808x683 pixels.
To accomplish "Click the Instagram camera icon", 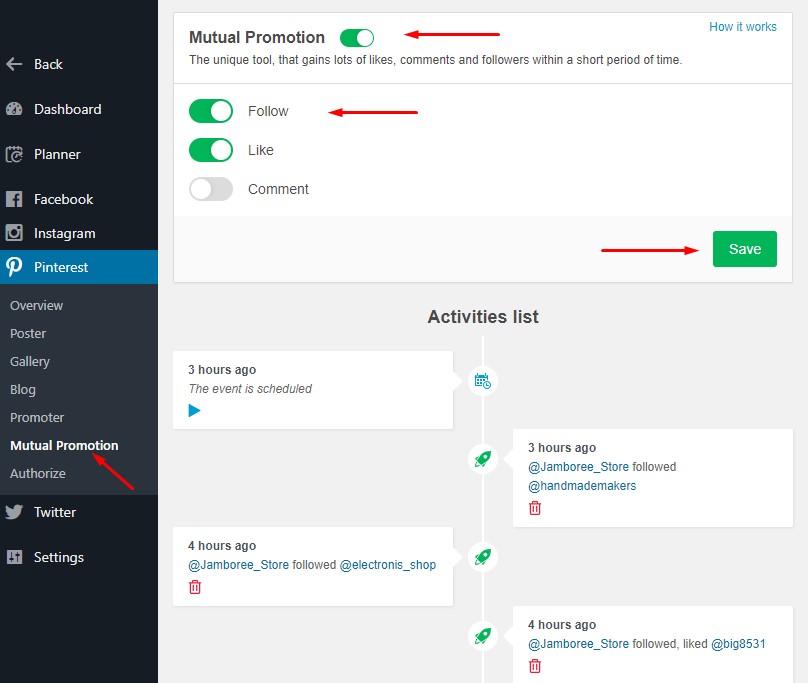I will [x=14, y=233].
